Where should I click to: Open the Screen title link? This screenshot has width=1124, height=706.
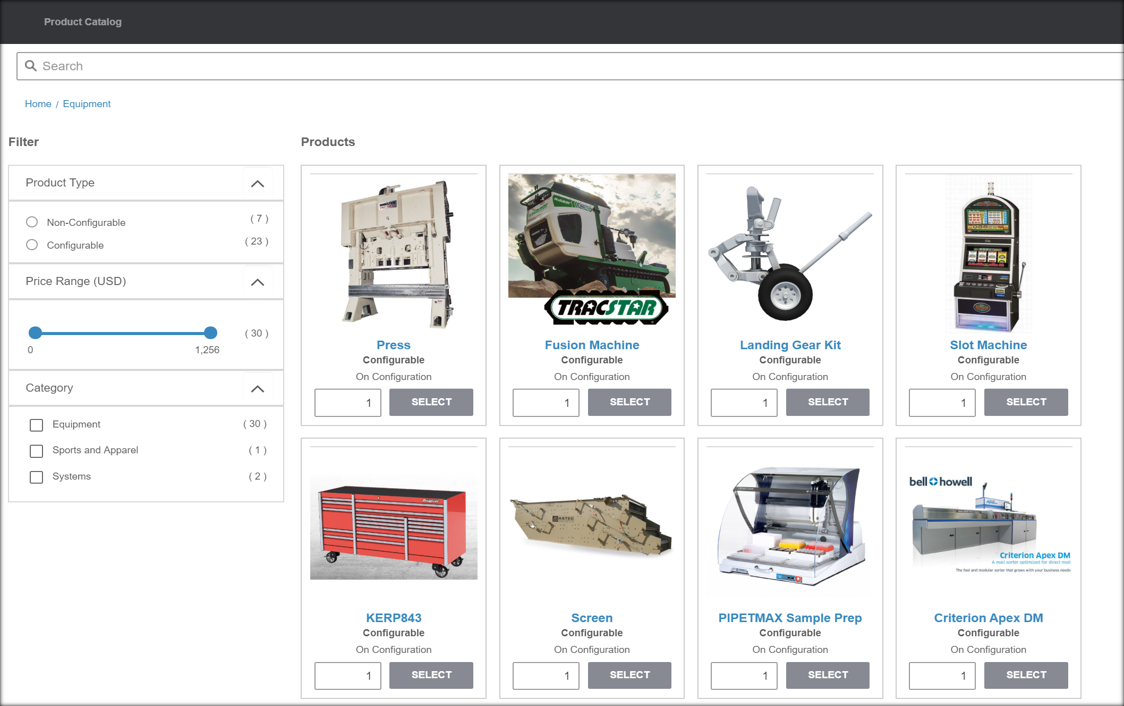[x=591, y=618]
